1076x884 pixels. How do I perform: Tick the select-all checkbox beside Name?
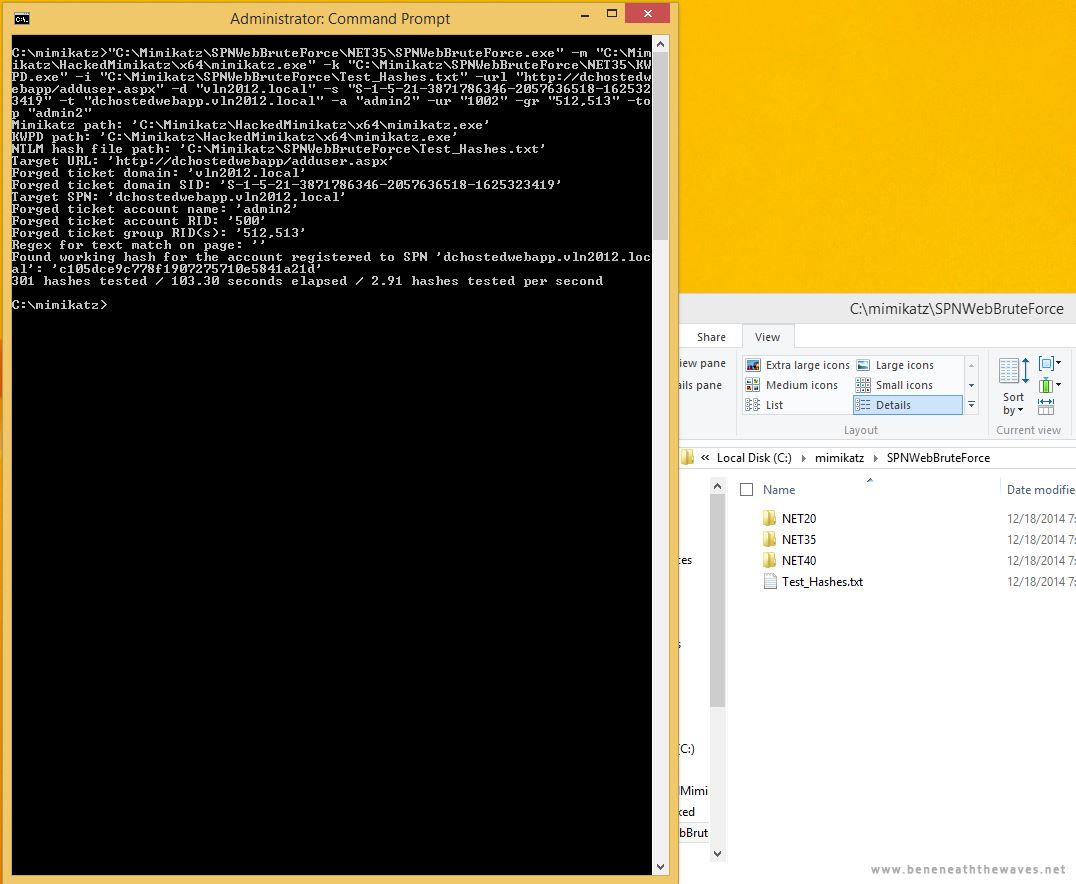pyautogui.click(x=747, y=489)
